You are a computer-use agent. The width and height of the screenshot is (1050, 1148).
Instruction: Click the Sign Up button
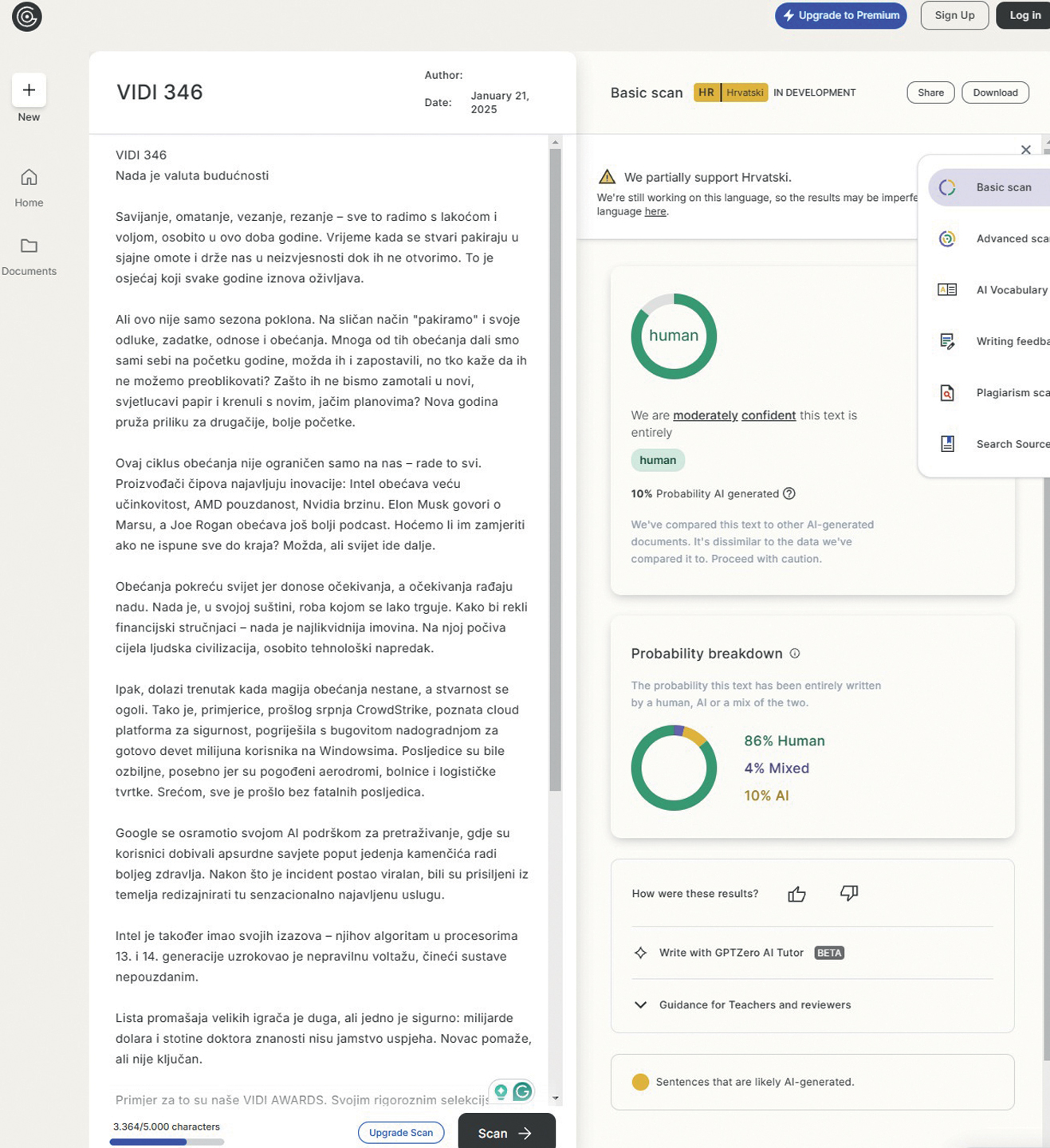coord(954,15)
